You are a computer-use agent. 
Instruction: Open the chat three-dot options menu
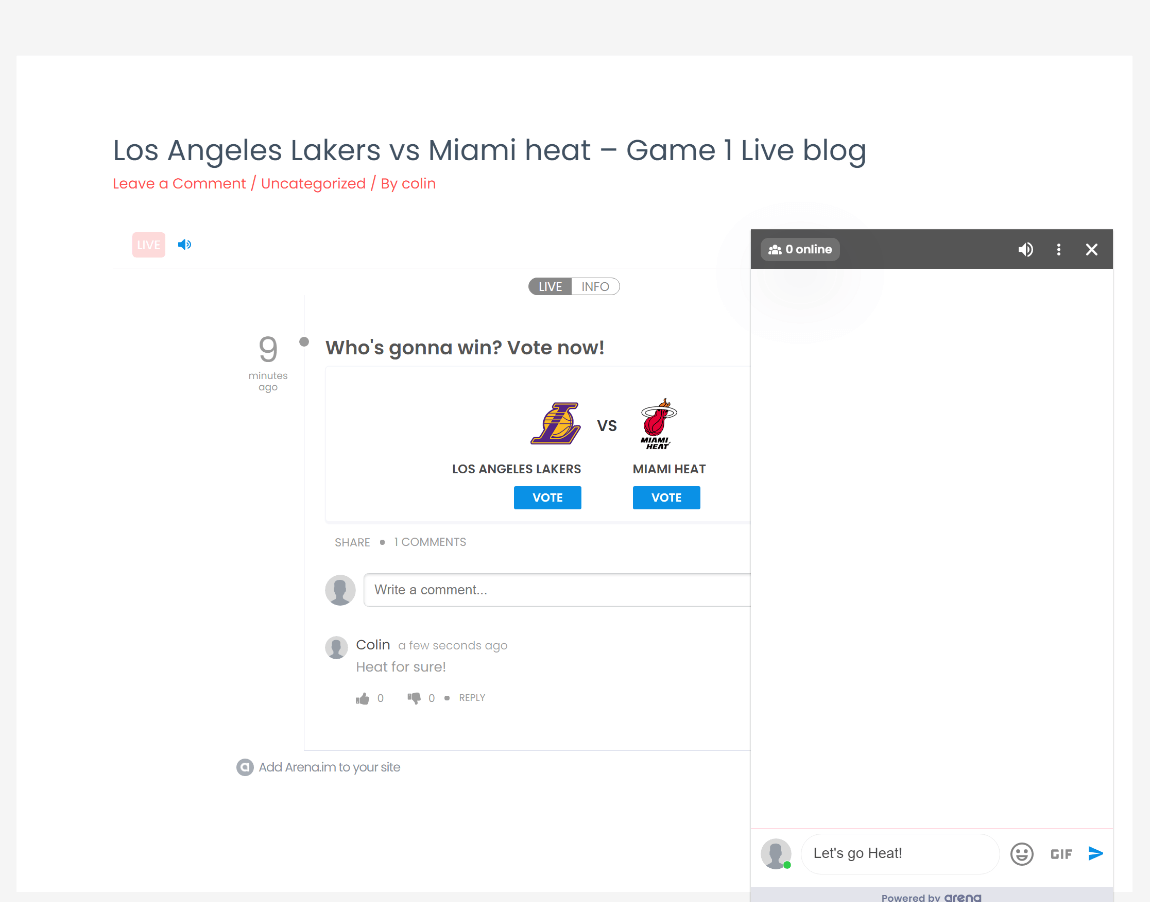coord(1058,249)
